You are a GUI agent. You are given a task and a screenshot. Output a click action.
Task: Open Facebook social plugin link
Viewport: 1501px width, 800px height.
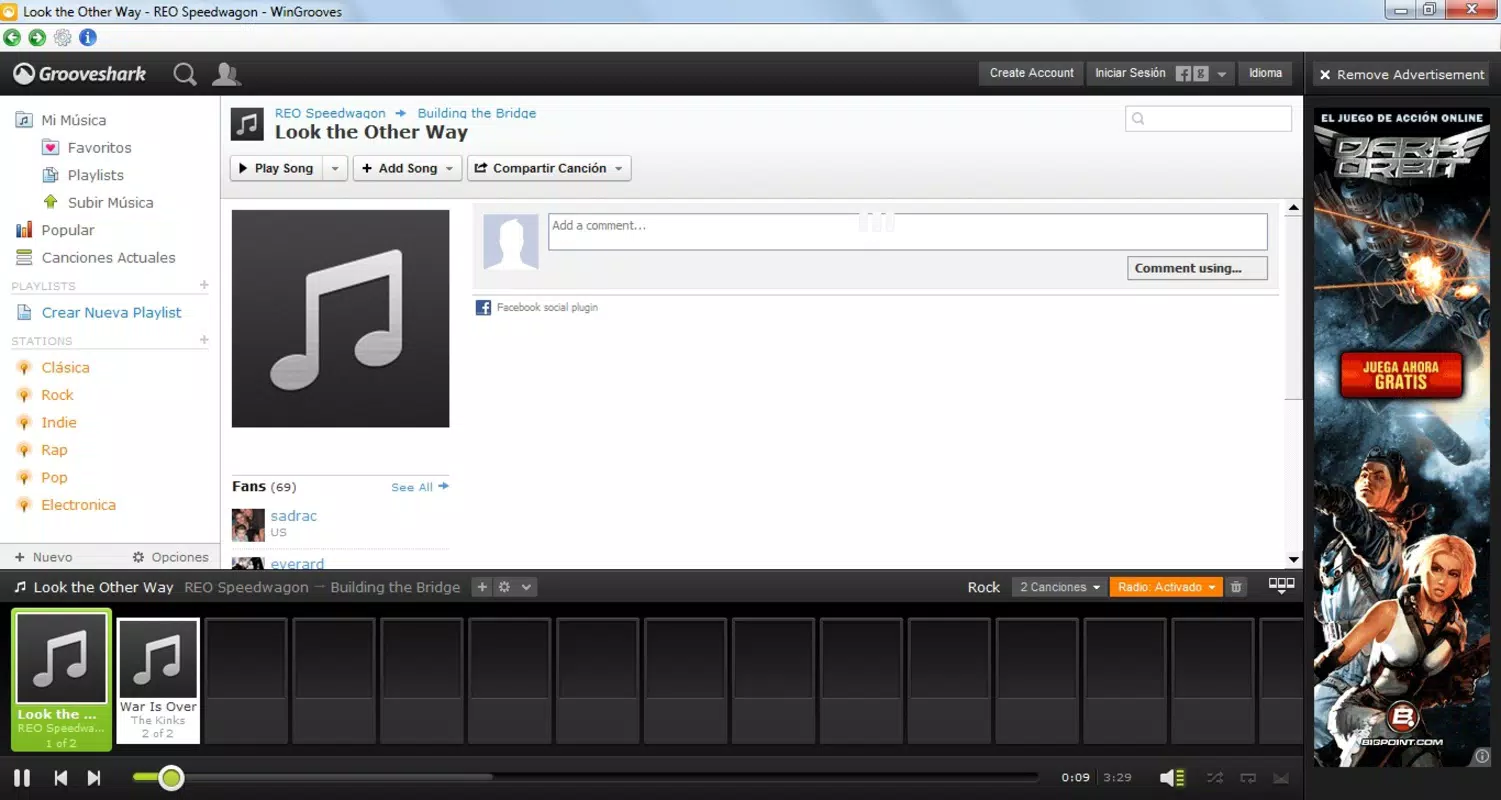click(x=547, y=307)
